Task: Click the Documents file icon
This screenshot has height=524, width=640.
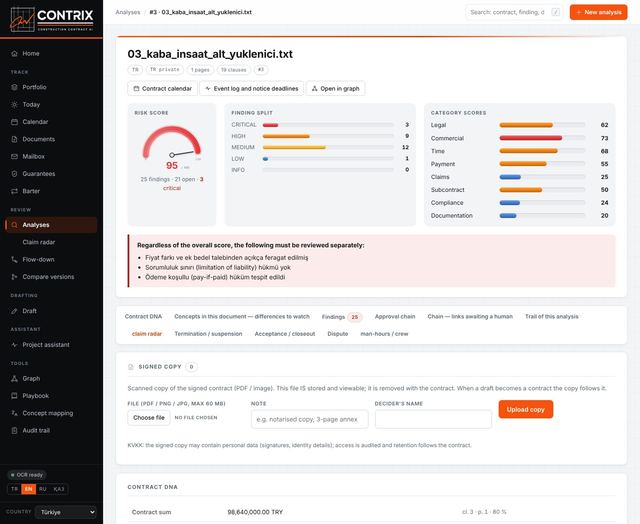Action: coord(14,139)
